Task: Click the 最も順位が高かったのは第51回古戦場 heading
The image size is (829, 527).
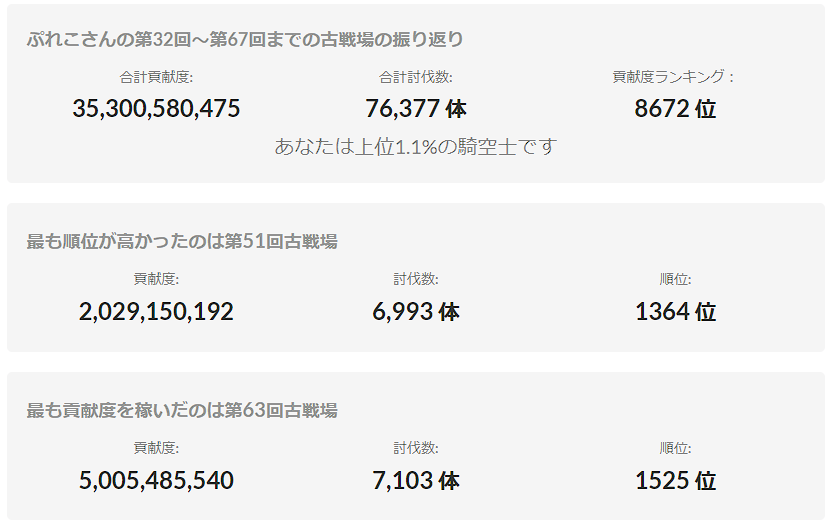Action: pos(182,242)
